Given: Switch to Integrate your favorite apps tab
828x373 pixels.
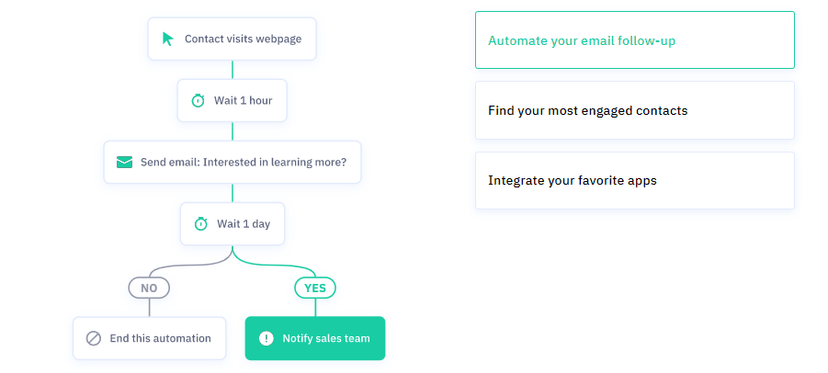Looking at the screenshot, I should tap(635, 181).
